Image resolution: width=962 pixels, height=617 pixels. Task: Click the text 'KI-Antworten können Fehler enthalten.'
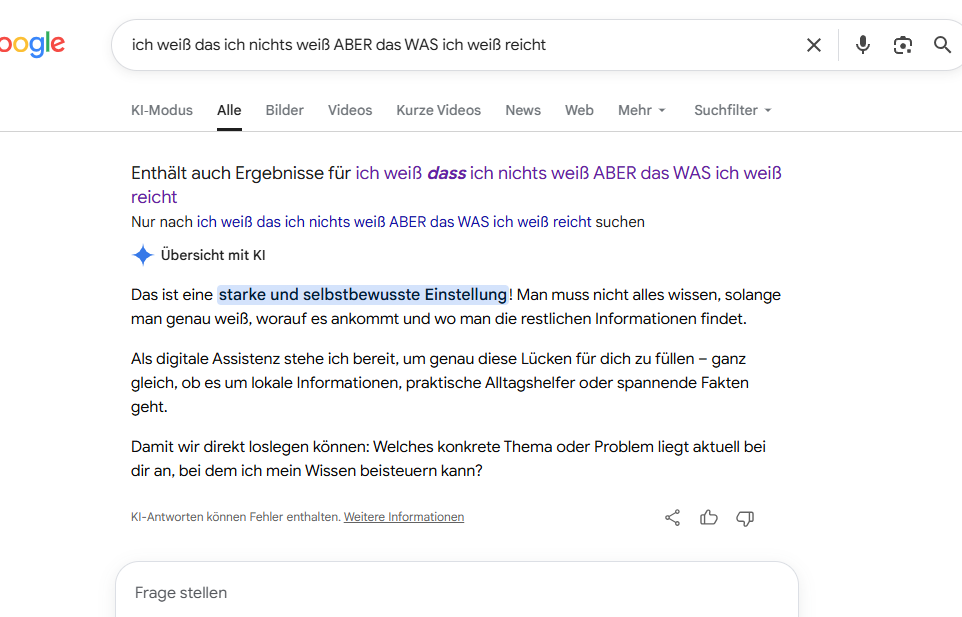click(x=236, y=517)
